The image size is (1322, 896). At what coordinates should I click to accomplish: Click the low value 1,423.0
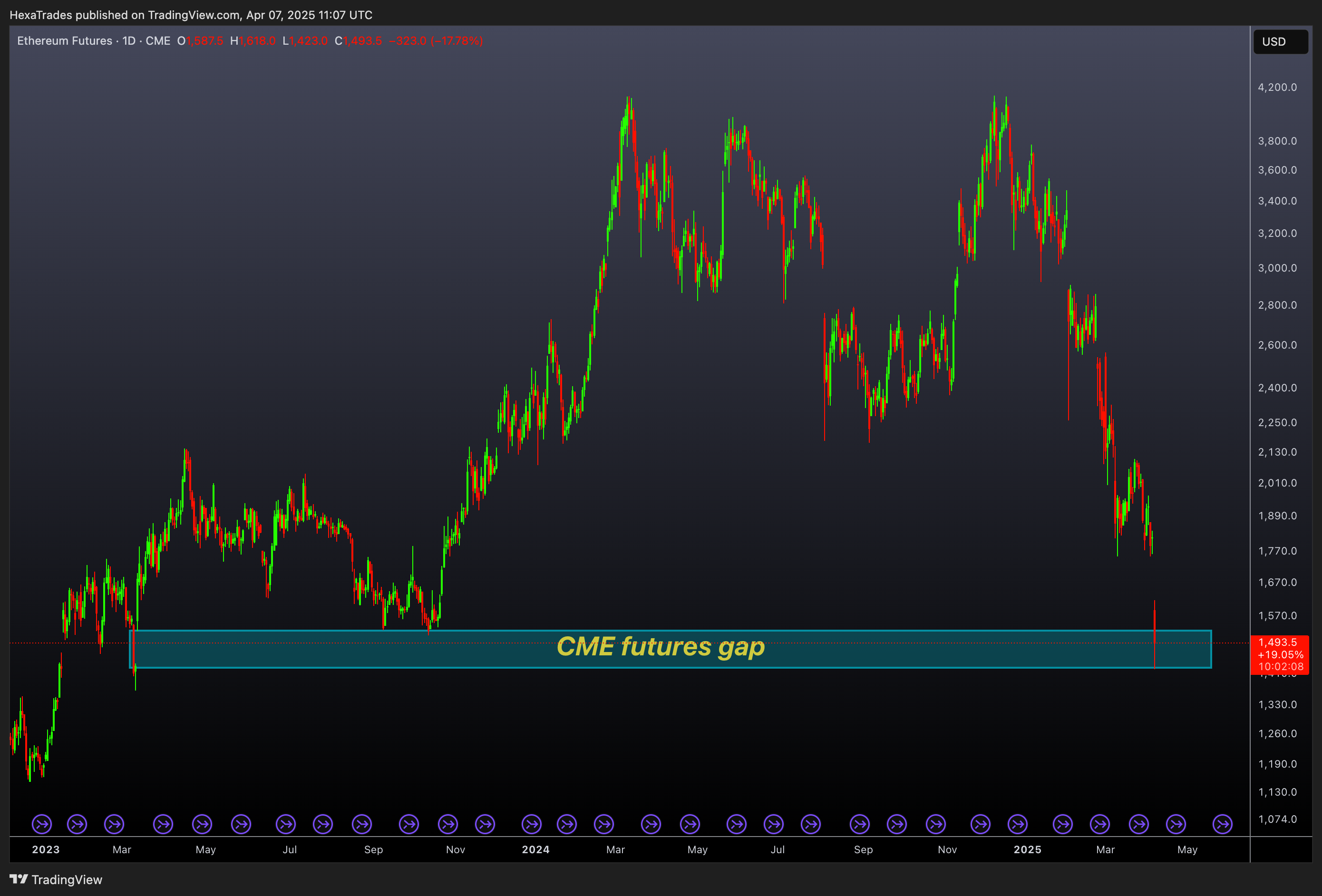coord(309,41)
